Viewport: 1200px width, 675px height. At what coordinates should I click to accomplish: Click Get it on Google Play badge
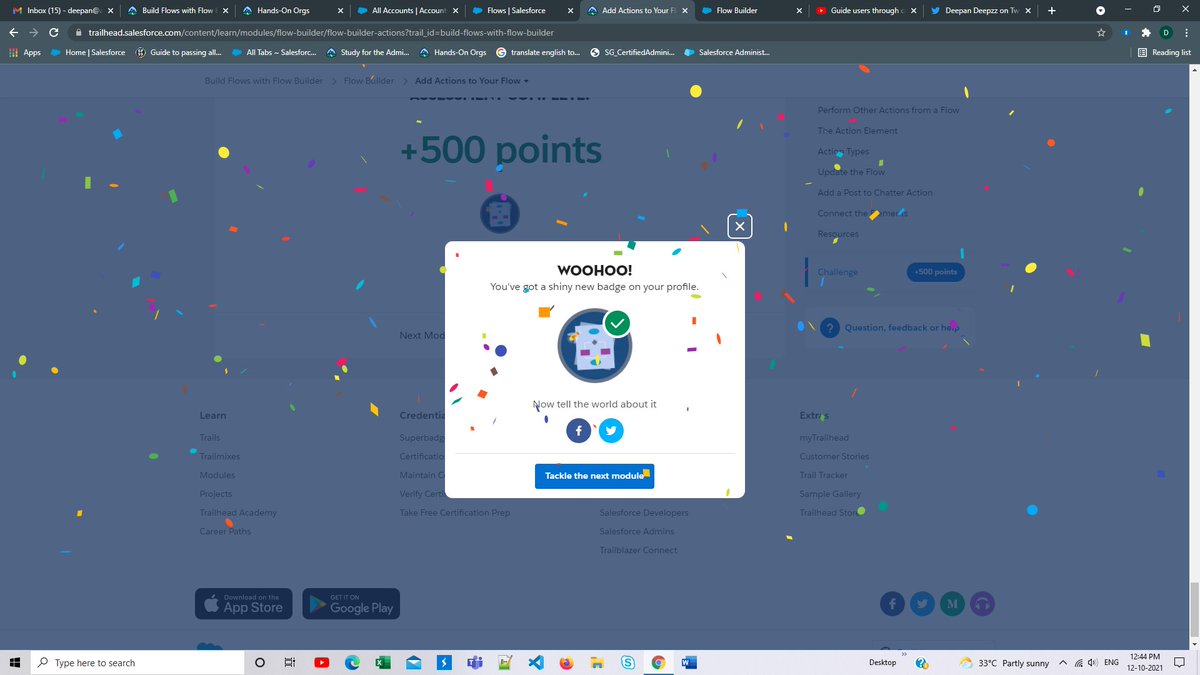(351, 603)
